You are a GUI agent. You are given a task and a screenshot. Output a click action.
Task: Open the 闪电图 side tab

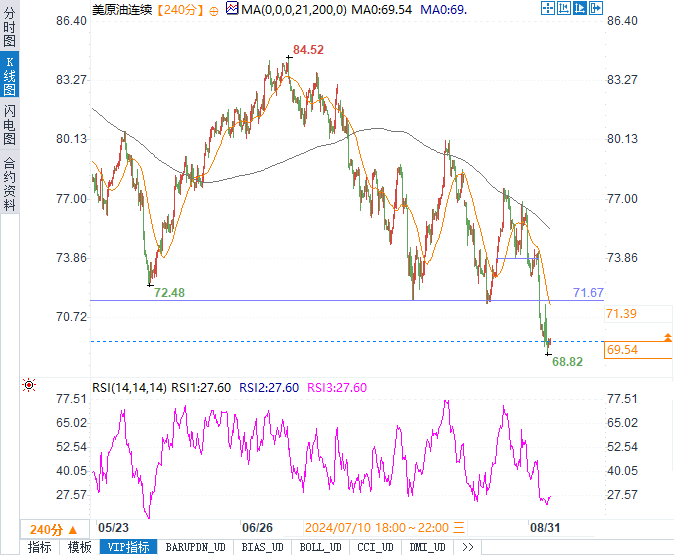point(9,125)
